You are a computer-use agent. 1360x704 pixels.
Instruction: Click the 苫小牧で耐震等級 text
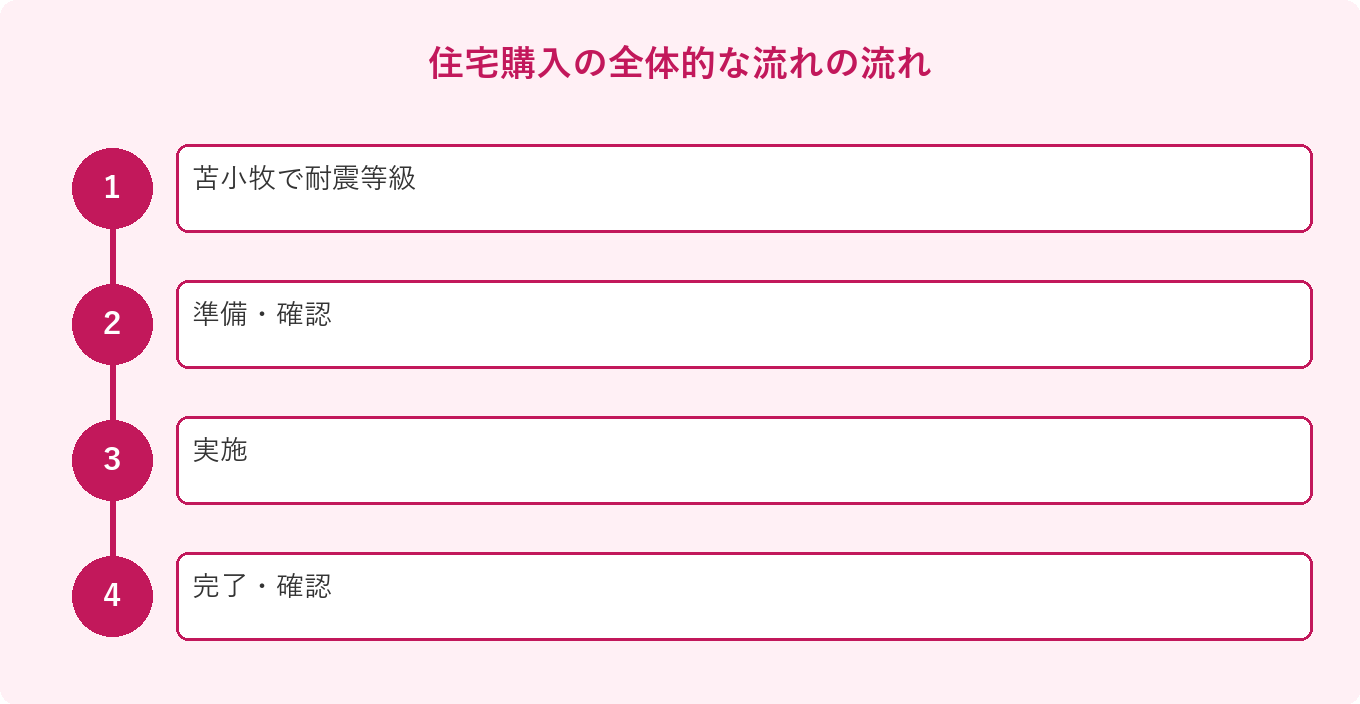tap(304, 179)
